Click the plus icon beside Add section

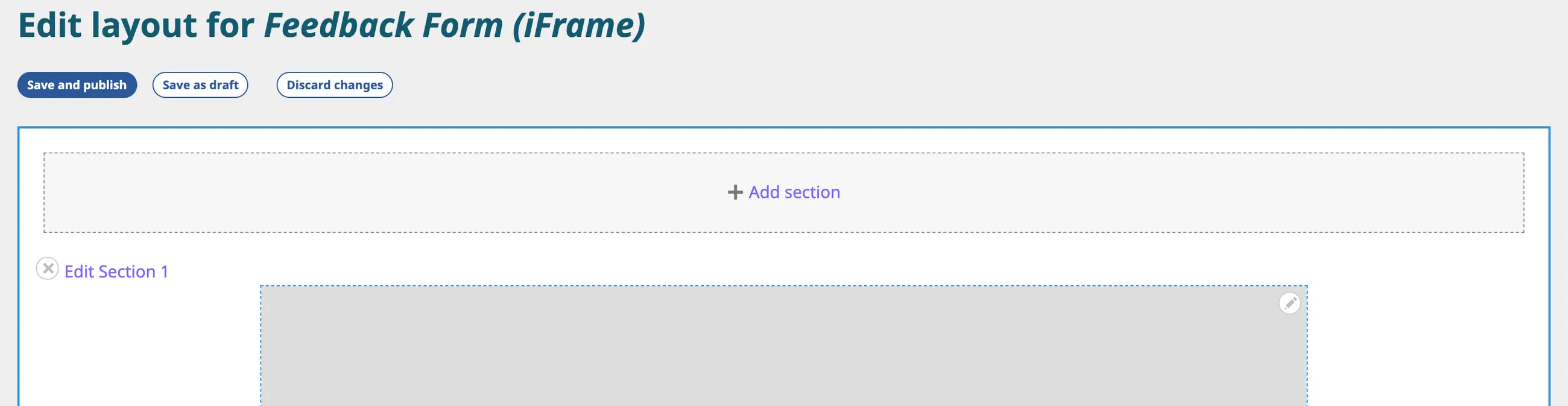735,192
